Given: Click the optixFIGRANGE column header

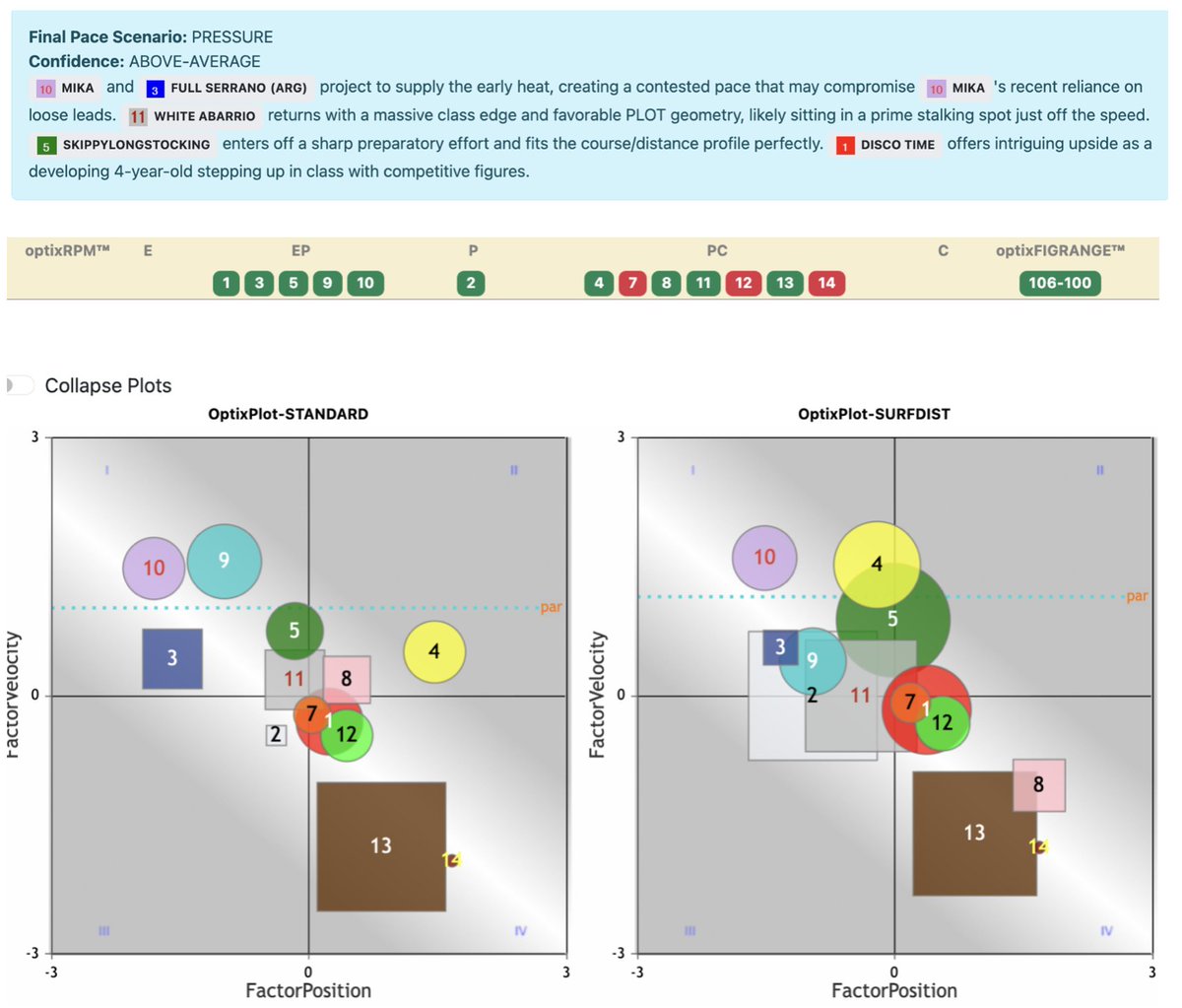Looking at the screenshot, I should (1060, 250).
